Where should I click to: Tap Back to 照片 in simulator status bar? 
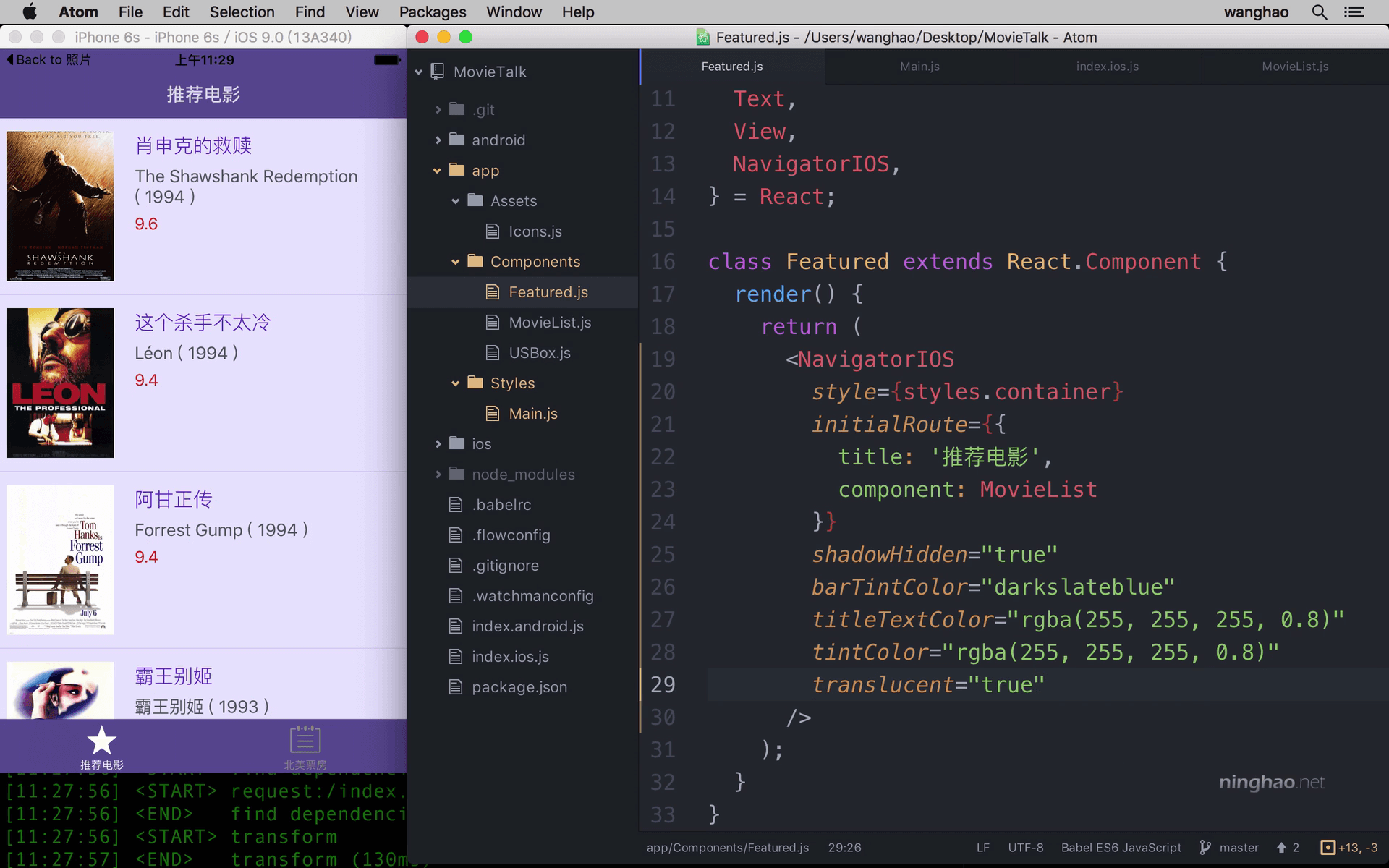coord(48,59)
